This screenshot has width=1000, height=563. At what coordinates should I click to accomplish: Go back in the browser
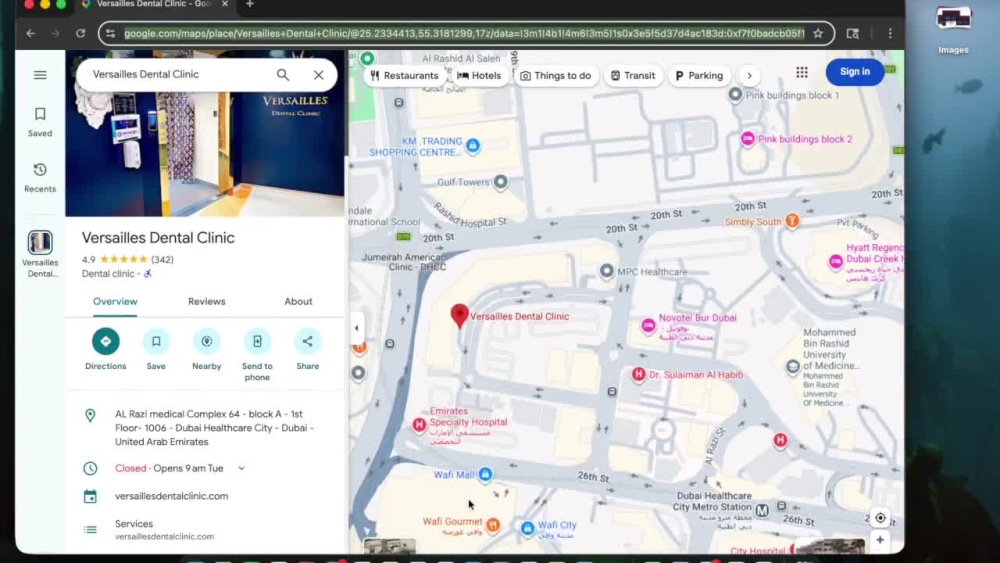coord(31,34)
